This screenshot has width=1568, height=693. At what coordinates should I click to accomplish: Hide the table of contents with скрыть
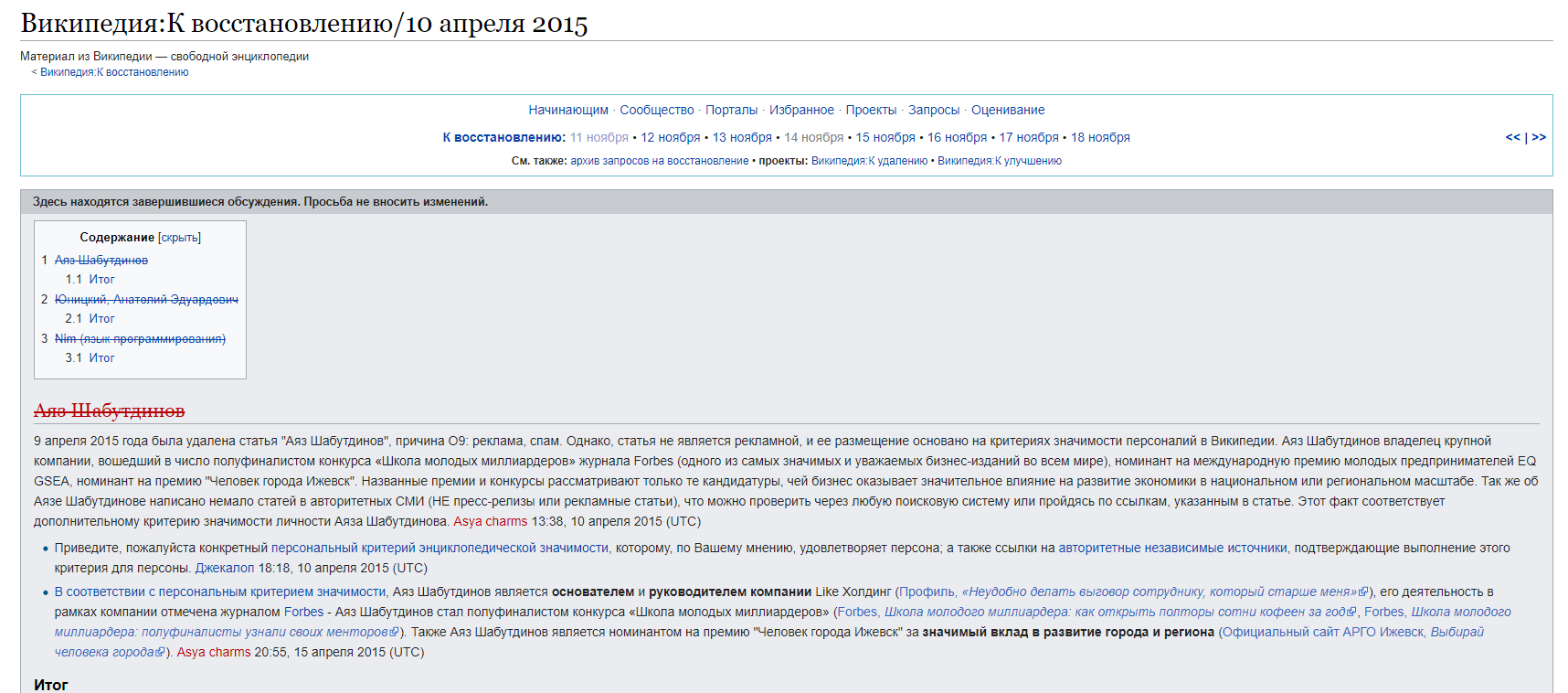[179, 238]
